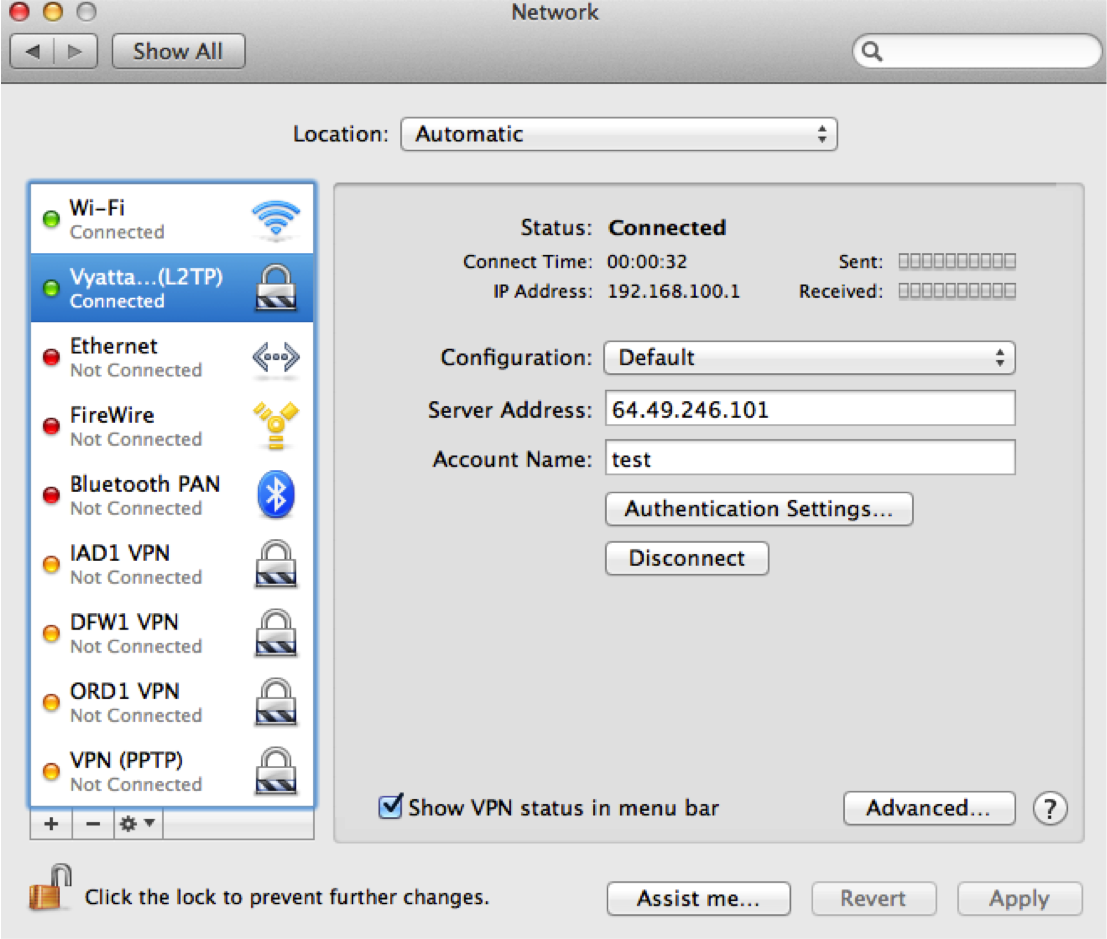
Task: Click the Wi-Fi signal icon
Action: click(x=275, y=219)
